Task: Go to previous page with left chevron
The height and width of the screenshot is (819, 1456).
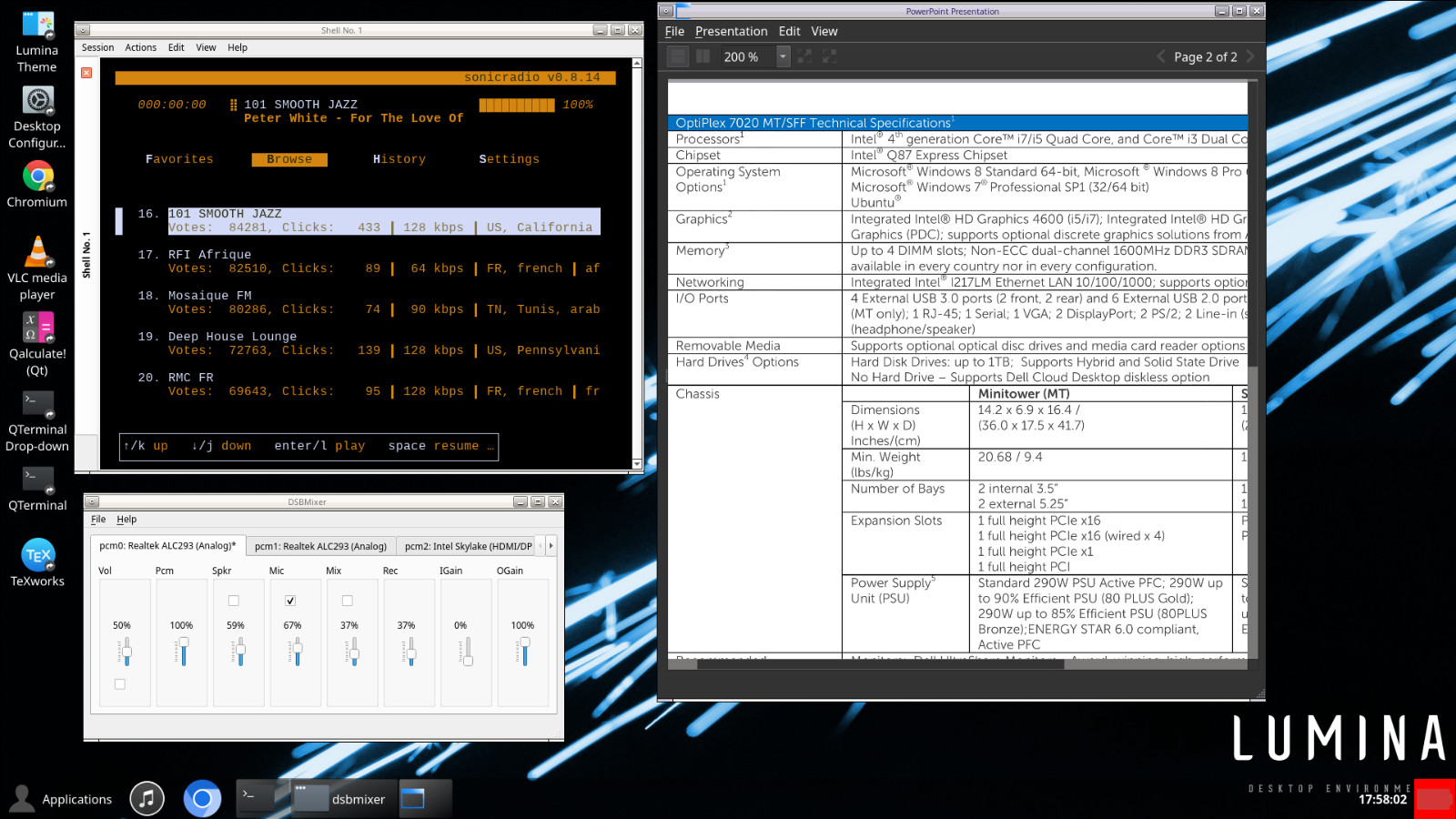Action: tap(1161, 56)
